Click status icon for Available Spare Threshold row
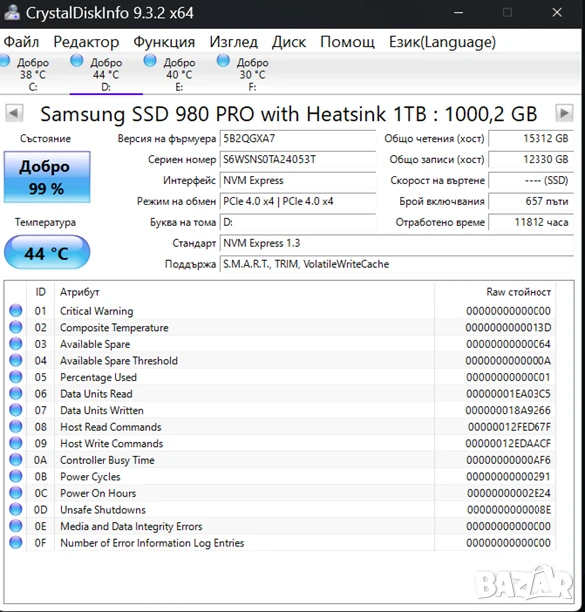Image resolution: width=585 pixels, height=612 pixels. 16,360
